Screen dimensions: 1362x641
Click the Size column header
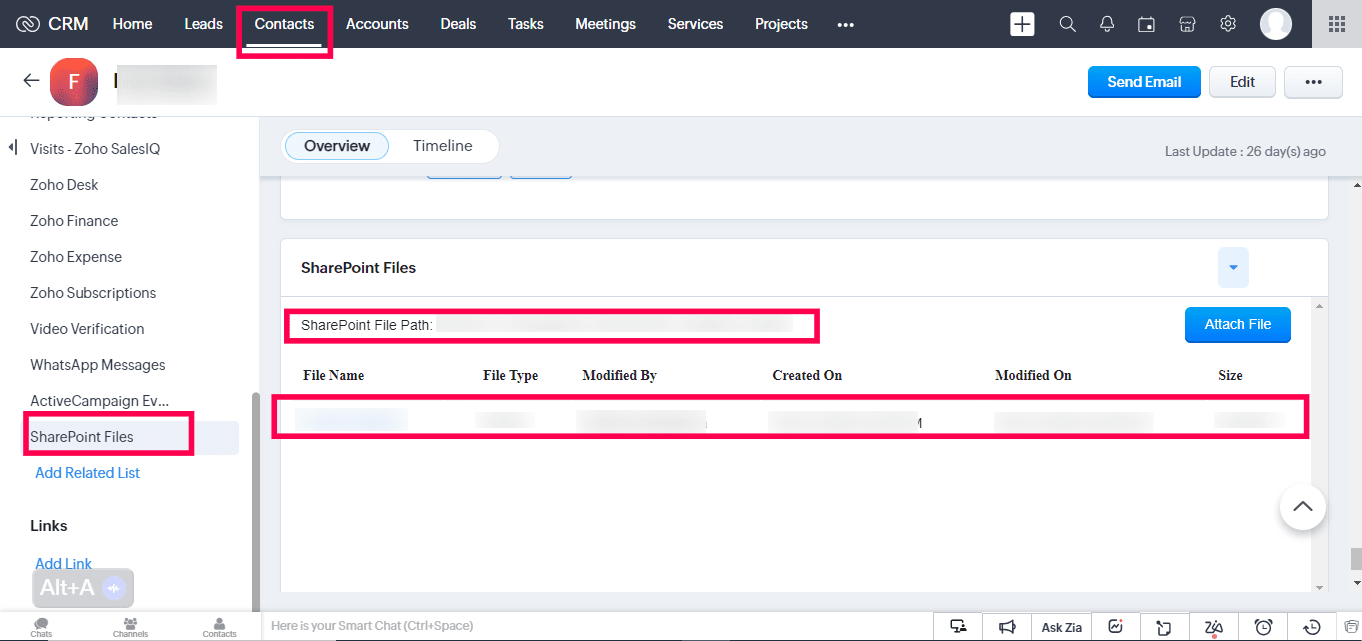[x=1230, y=376]
